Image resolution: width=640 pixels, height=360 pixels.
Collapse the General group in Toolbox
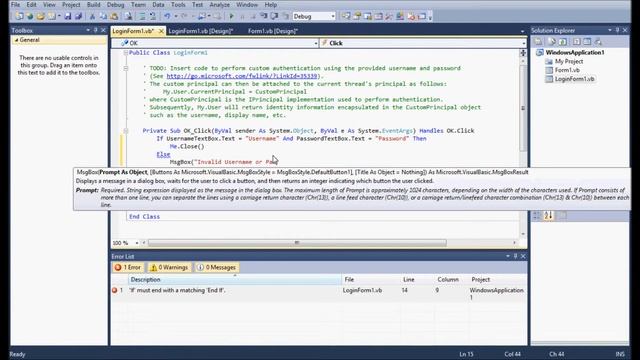click(16, 40)
